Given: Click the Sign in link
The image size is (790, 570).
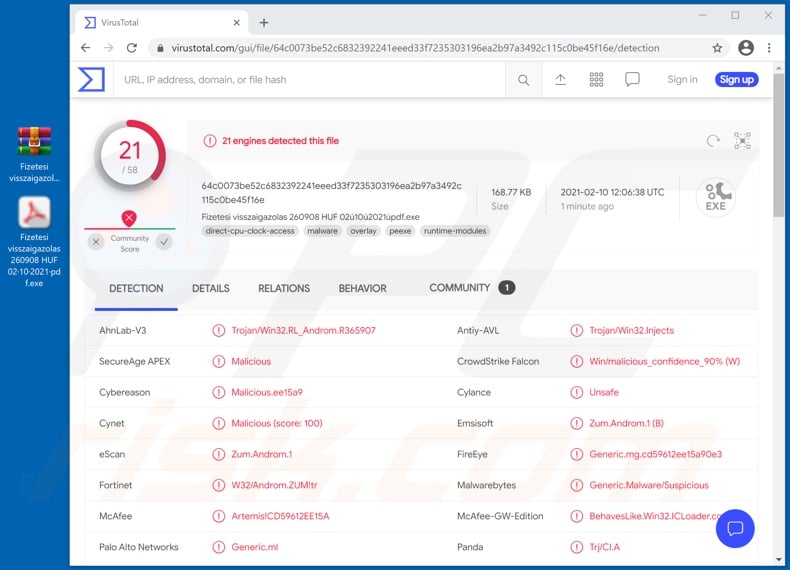Looking at the screenshot, I should click(x=682, y=80).
